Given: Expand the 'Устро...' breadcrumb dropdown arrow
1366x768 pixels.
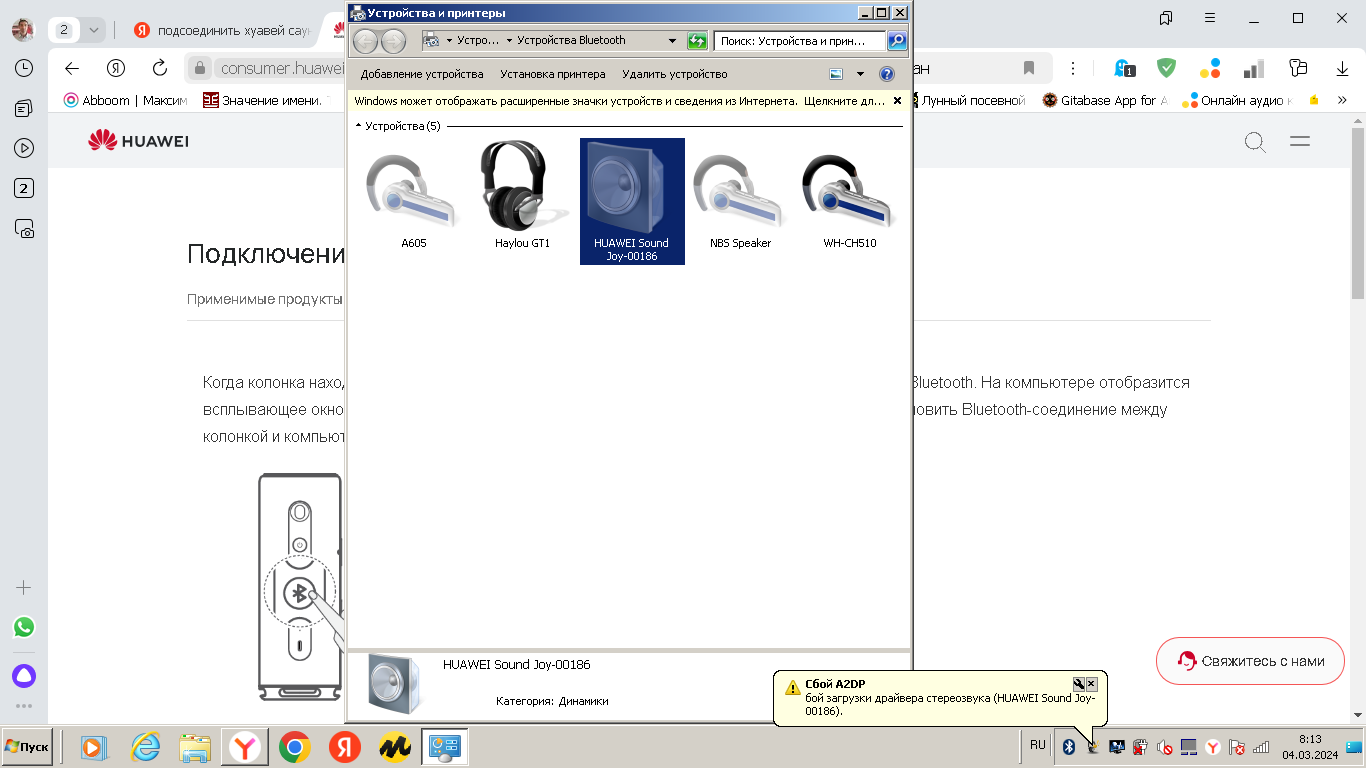Looking at the screenshot, I should click(509, 41).
